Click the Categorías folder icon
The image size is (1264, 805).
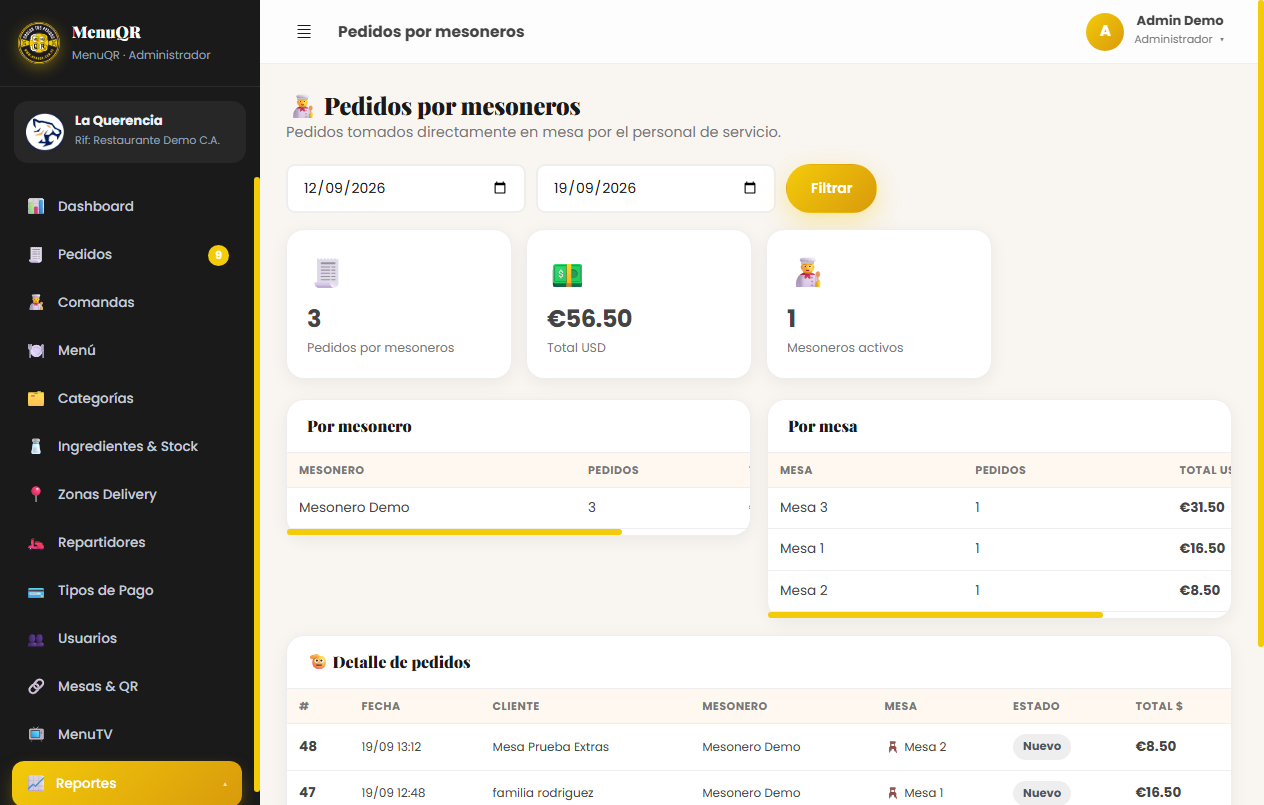pyautogui.click(x=36, y=398)
